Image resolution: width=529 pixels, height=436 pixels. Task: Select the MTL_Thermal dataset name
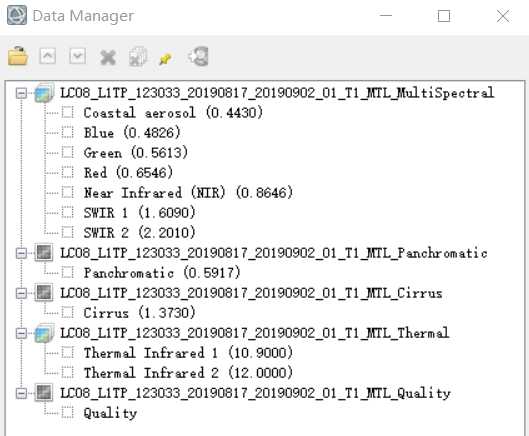[x=255, y=333]
